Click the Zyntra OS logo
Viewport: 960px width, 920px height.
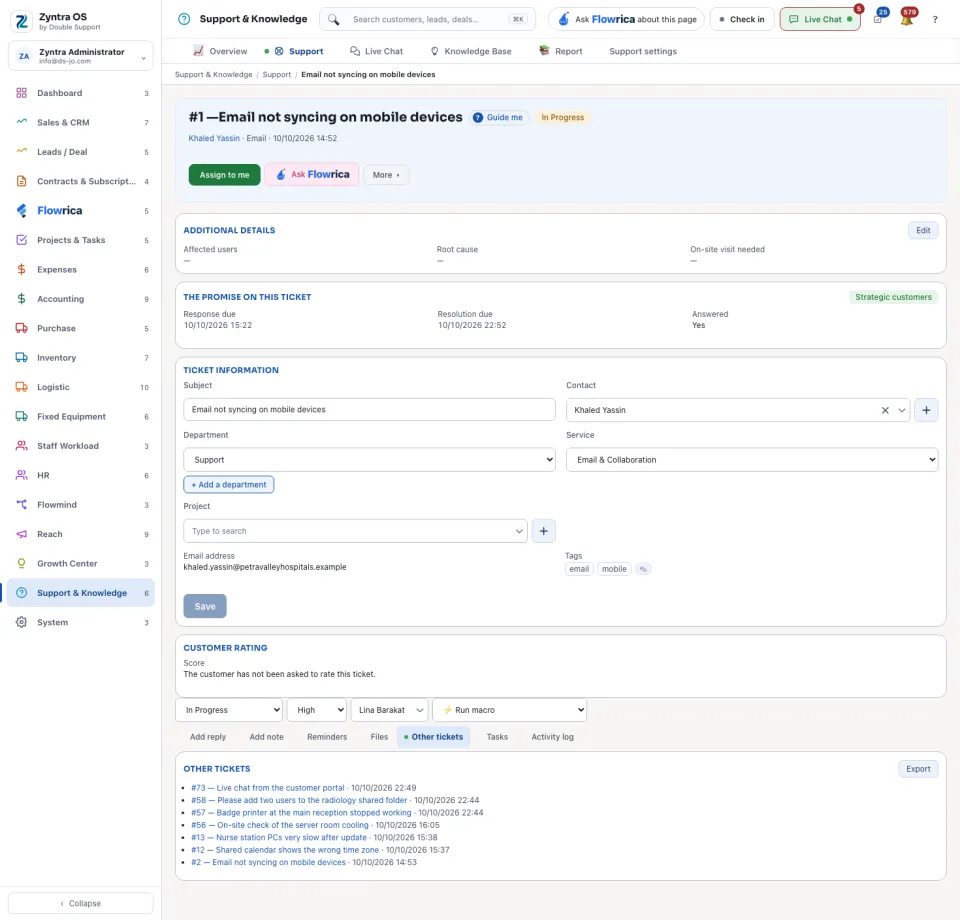(x=21, y=21)
